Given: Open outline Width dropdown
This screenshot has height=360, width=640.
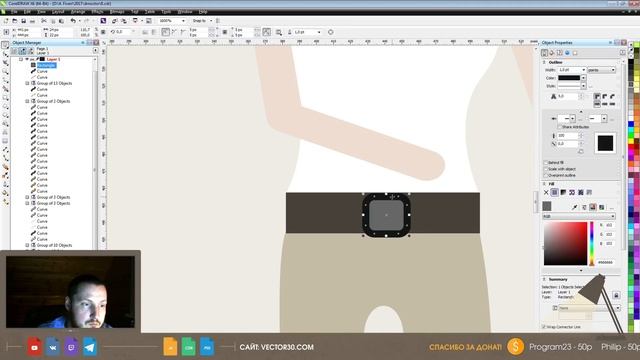Looking at the screenshot, I should click(x=583, y=70).
